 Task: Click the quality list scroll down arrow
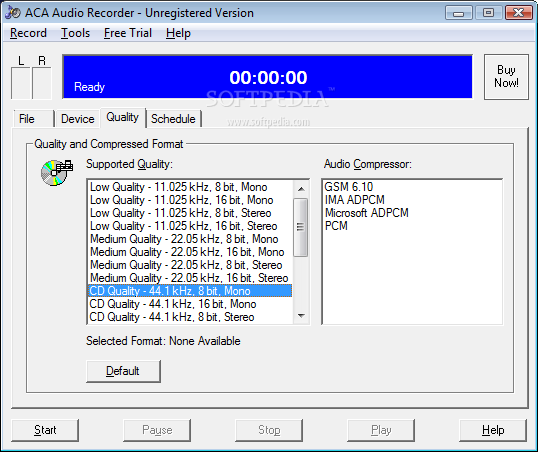click(x=301, y=315)
